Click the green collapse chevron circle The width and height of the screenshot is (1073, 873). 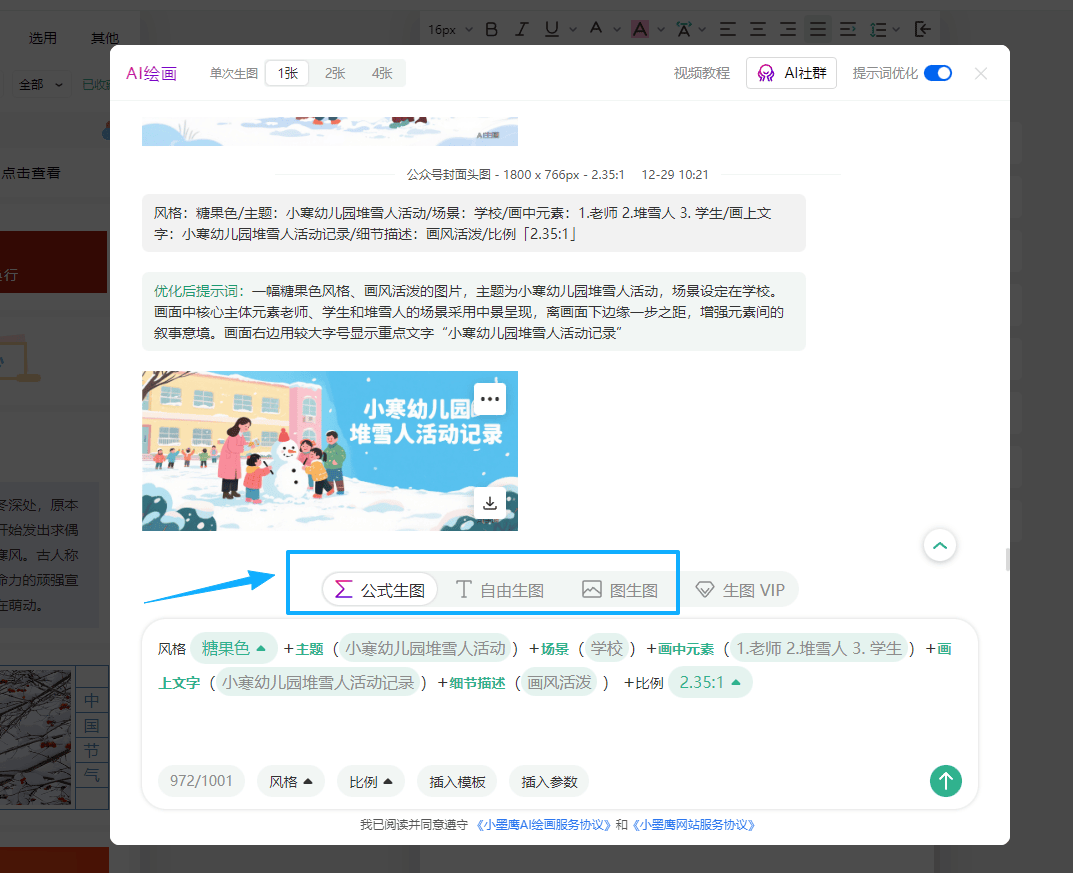point(940,545)
